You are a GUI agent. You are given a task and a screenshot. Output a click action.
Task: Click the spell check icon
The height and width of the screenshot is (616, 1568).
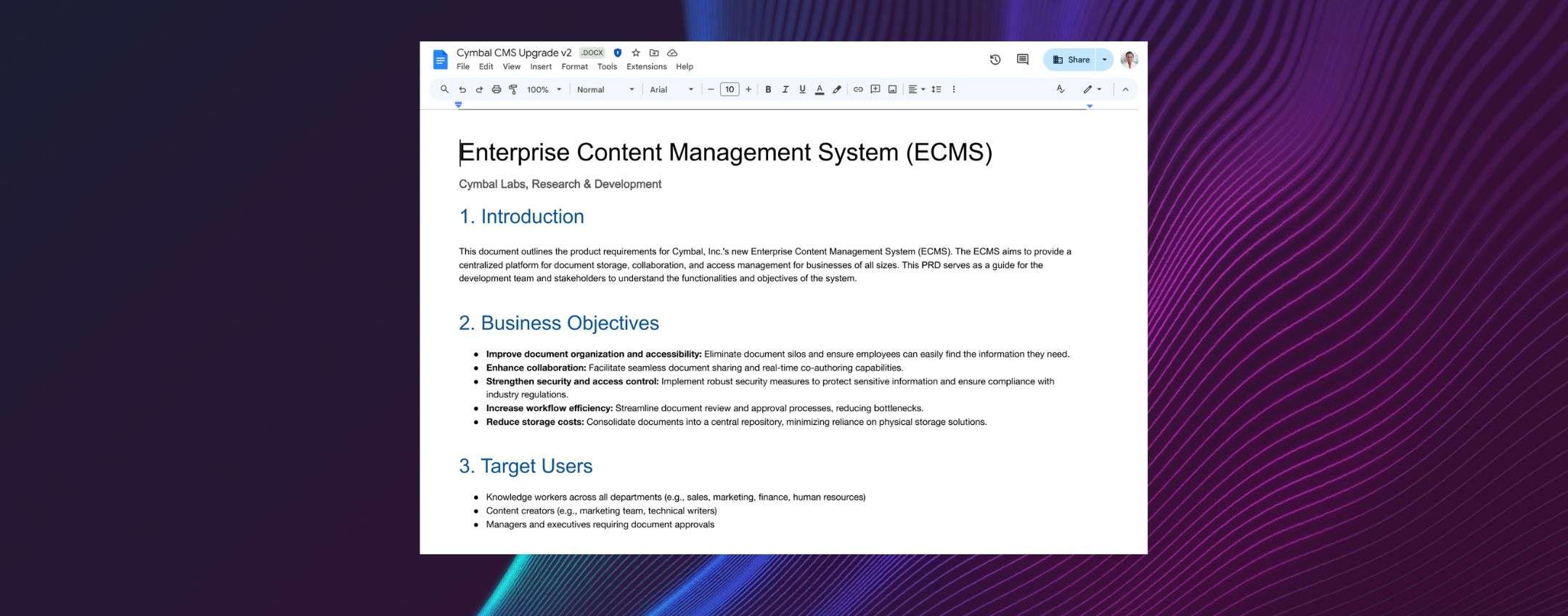tap(1061, 89)
